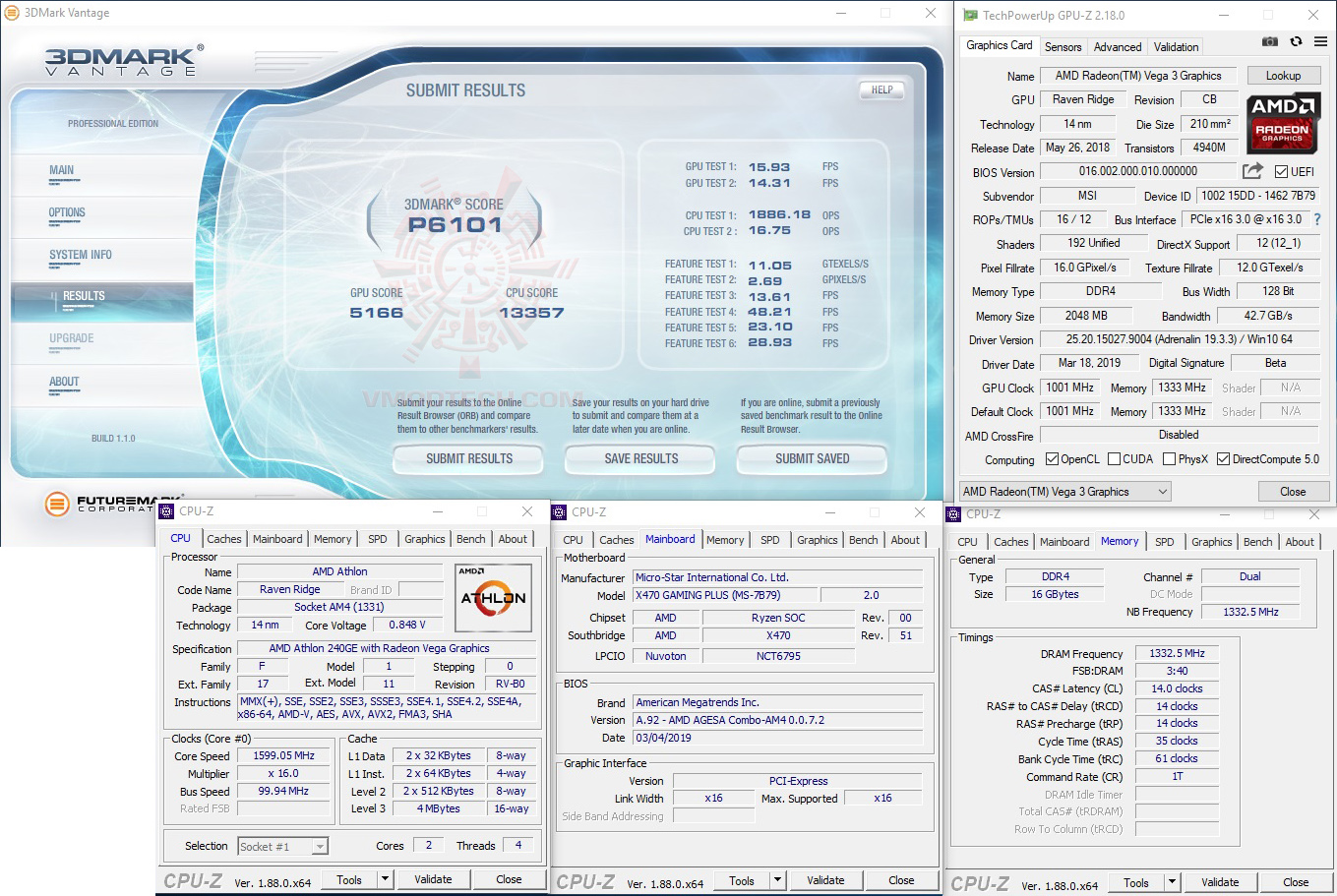Click the 3DMark score P6101
Image resolution: width=1337 pixels, height=896 pixels.
455,225
